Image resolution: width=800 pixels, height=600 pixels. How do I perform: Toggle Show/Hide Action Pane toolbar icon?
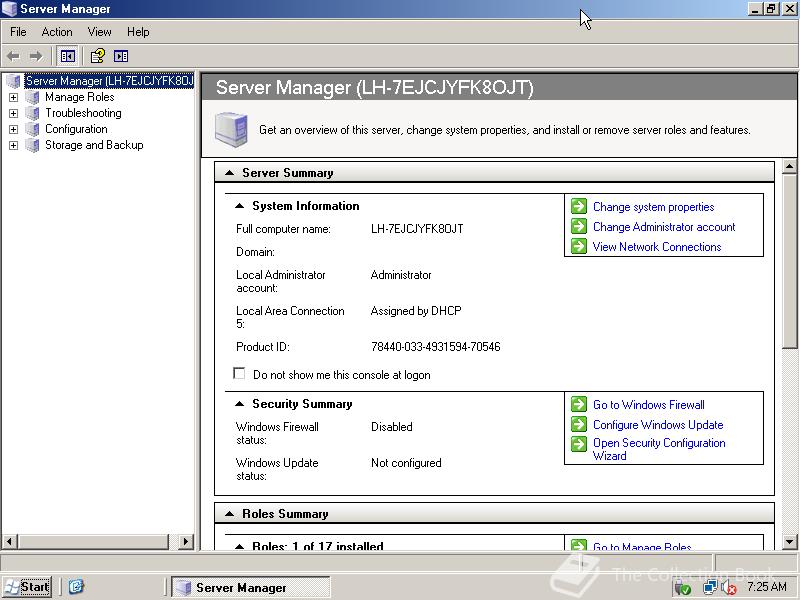point(121,56)
